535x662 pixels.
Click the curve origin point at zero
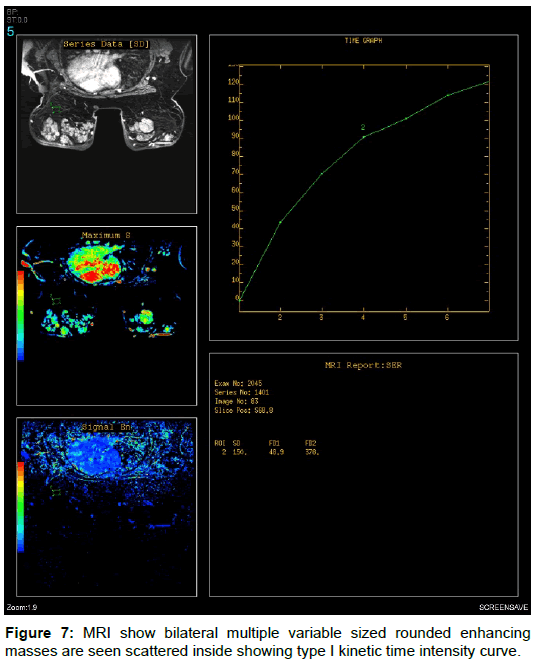(x=240, y=300)
